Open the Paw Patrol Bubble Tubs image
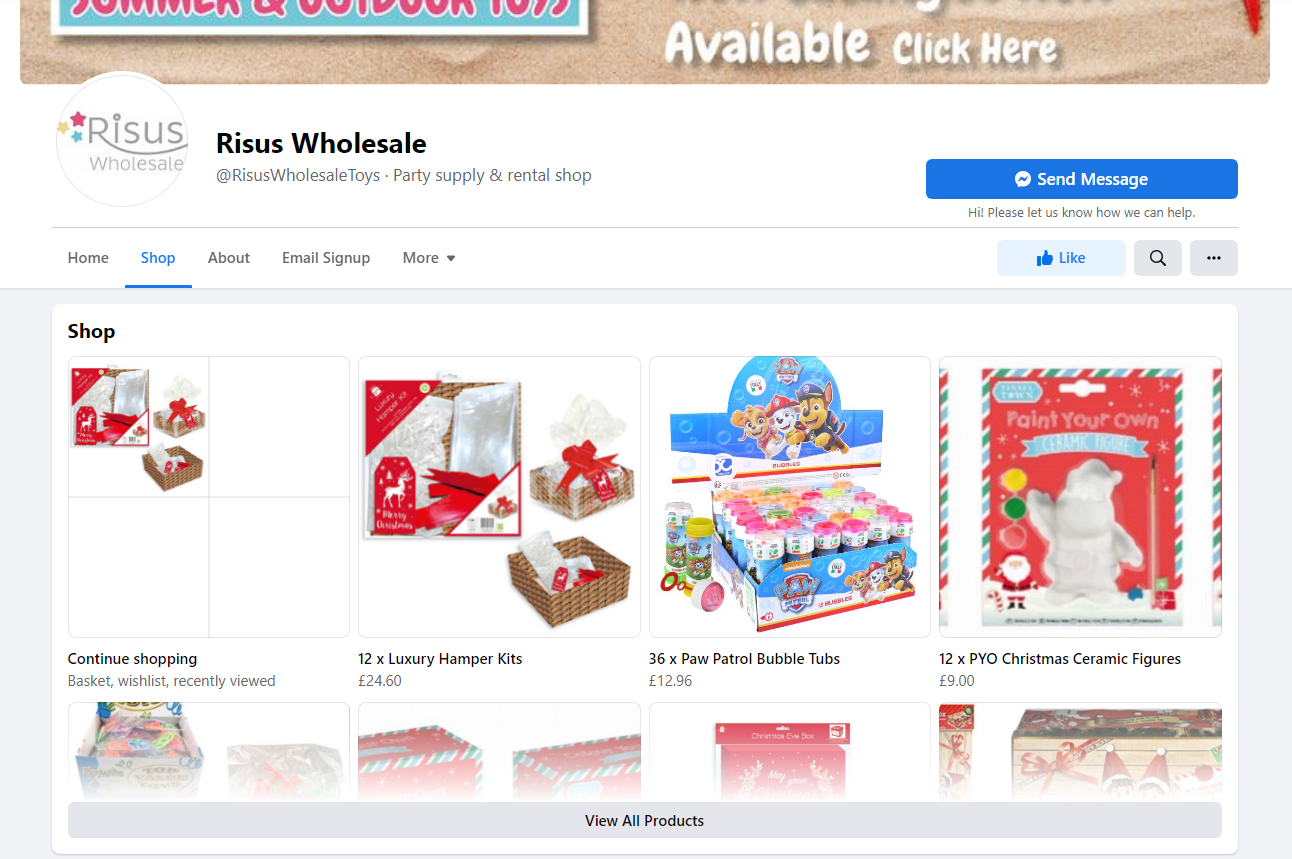This screenshot has width=1292, height=859. click(x=790, y=497)
